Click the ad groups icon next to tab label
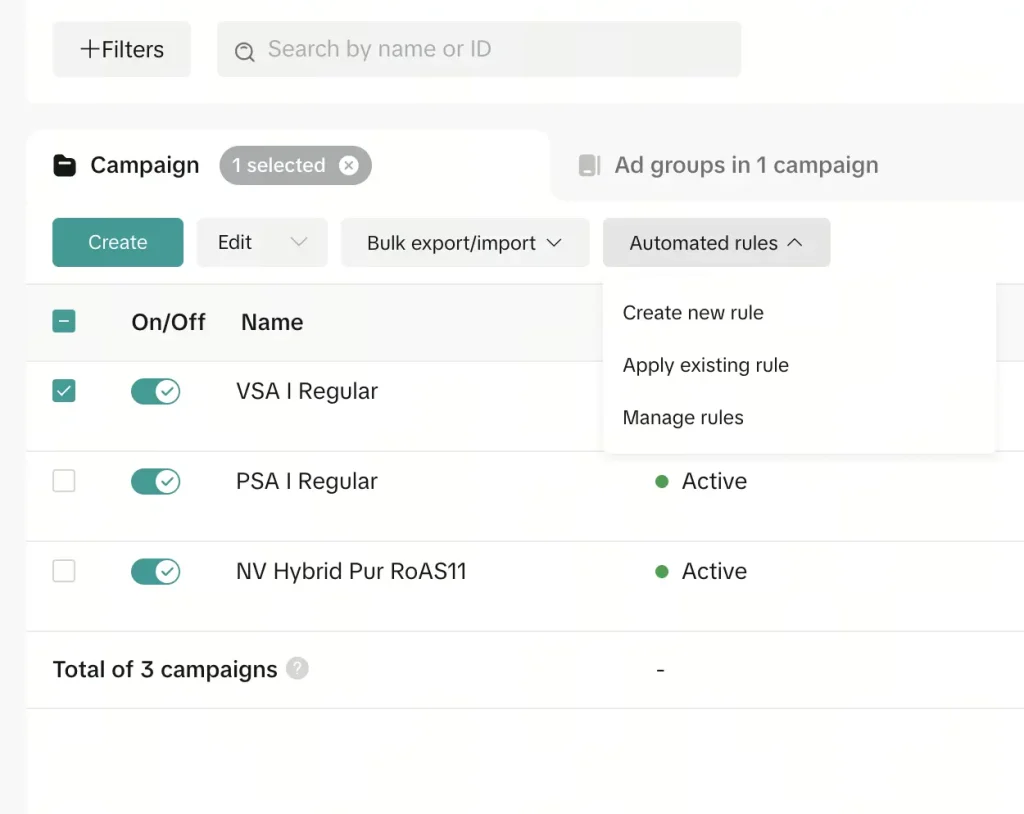Viewport: 1024px width, 814px height. pyautogui.click(x=590, y=165)
